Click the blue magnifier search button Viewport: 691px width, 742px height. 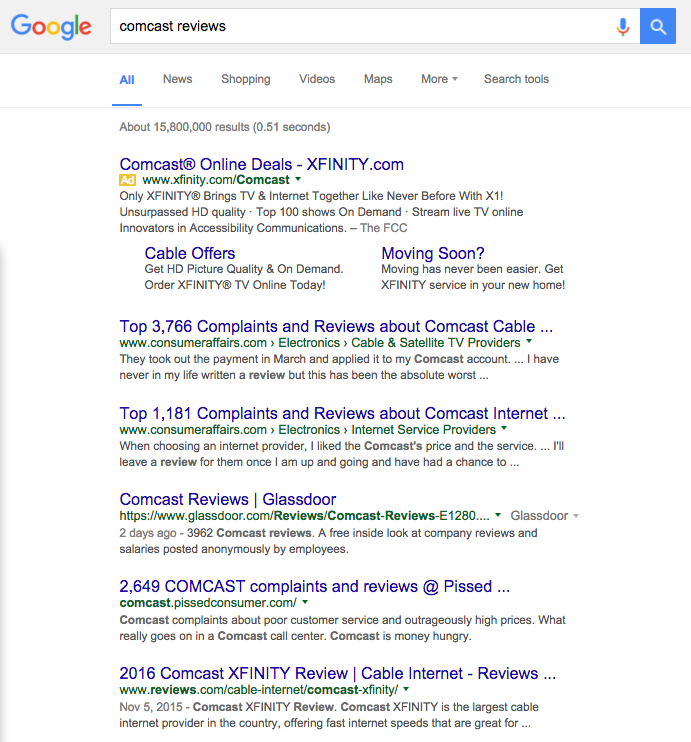tap(658, 26)
